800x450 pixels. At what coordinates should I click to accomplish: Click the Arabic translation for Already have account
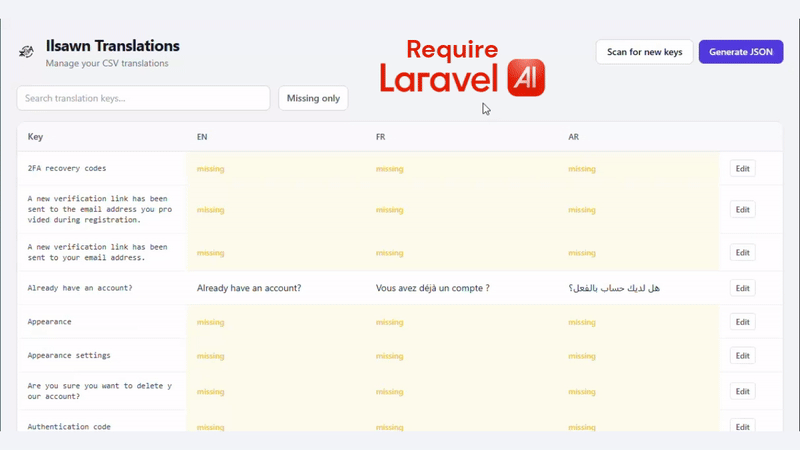pos(614,288)
